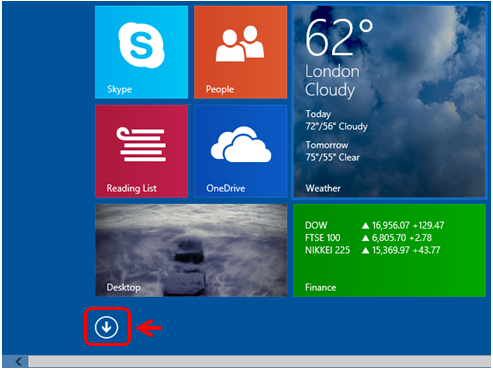Open the Finance tile
Viewport: 493px width, 370px height.
click(389, 250)
